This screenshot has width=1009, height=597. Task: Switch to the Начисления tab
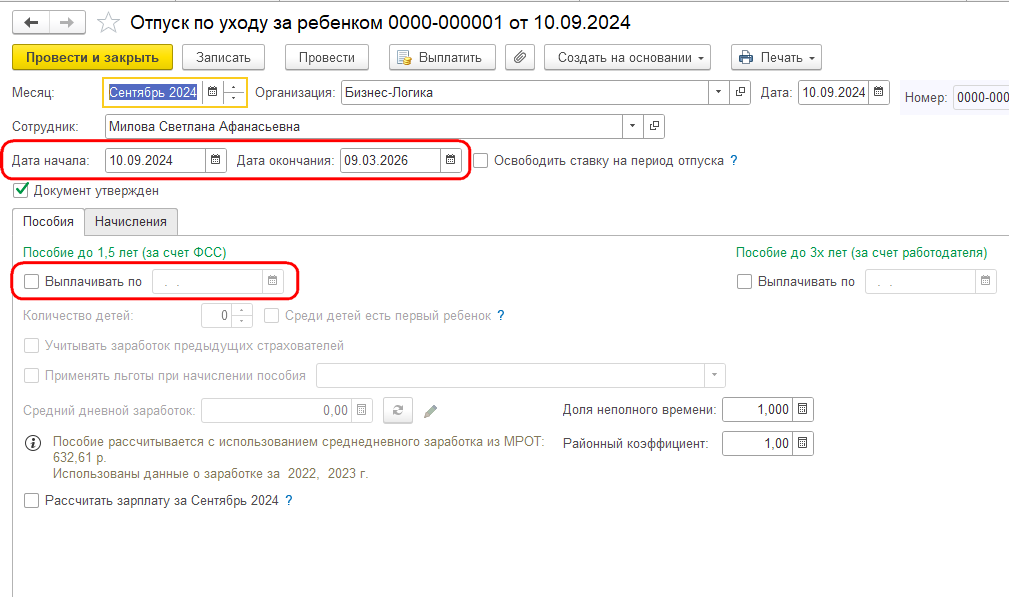[x=131, y=221]
